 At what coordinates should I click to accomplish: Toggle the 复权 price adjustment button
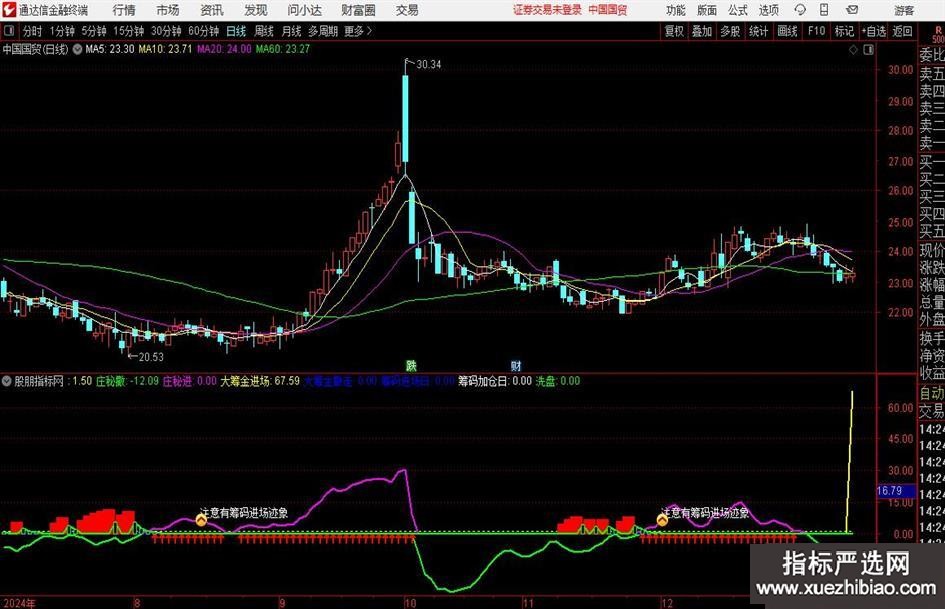click(675, 31)
